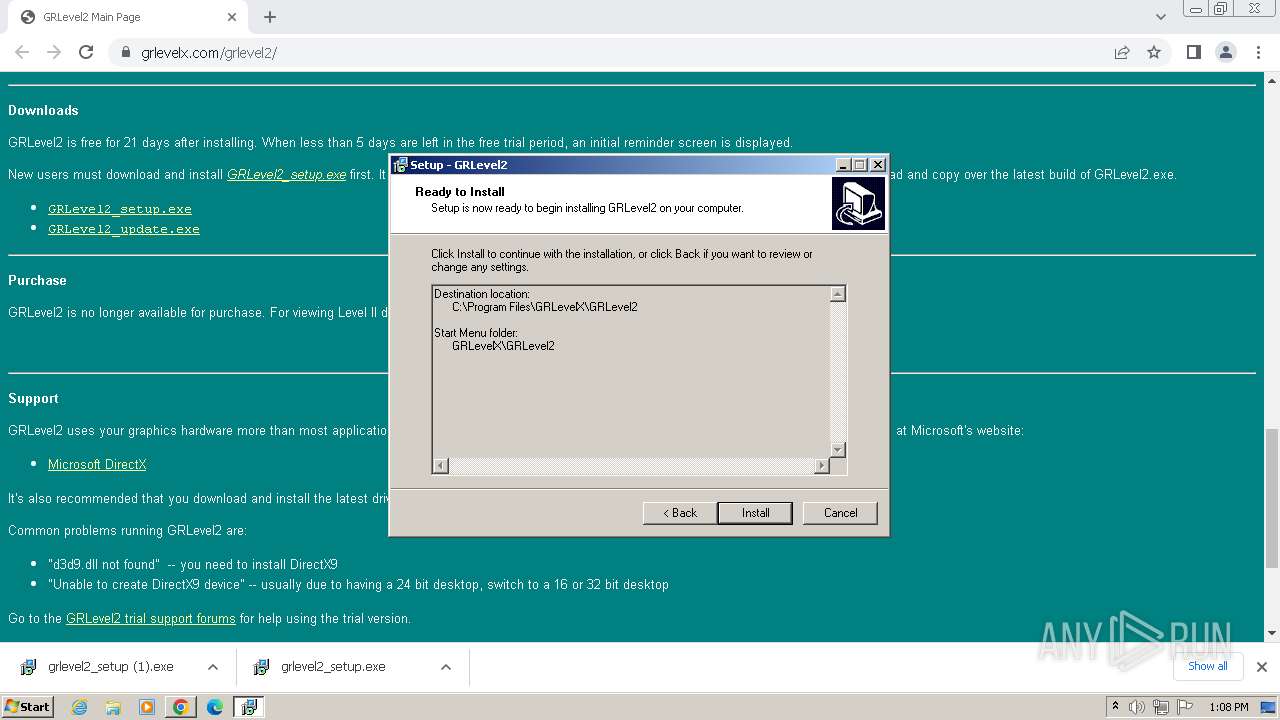Open tab search dropdown arrow
1280x720 pixels.
[1161, 17]
